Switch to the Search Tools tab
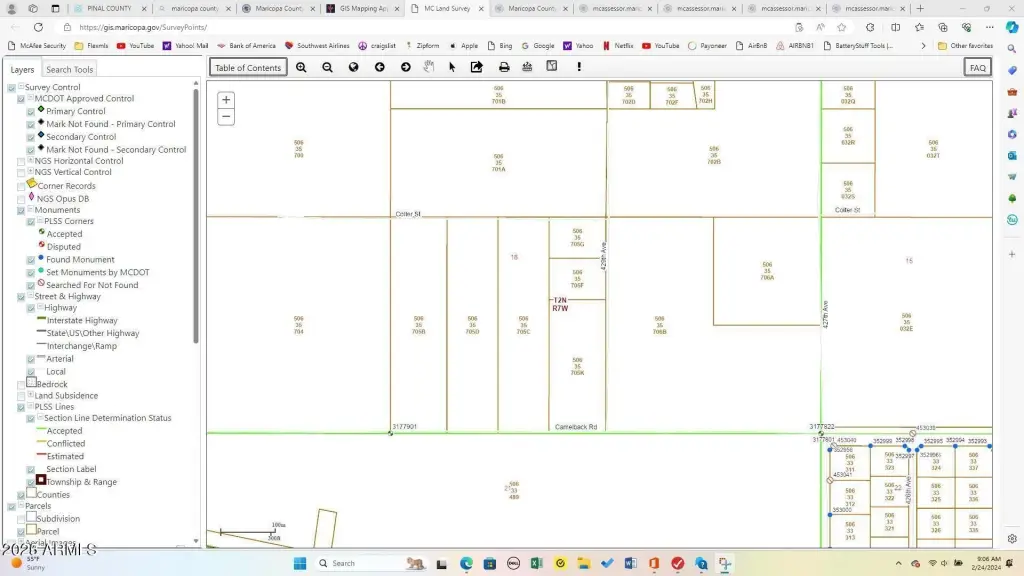This screenshot has height=576, width=1024. point(70,69)
